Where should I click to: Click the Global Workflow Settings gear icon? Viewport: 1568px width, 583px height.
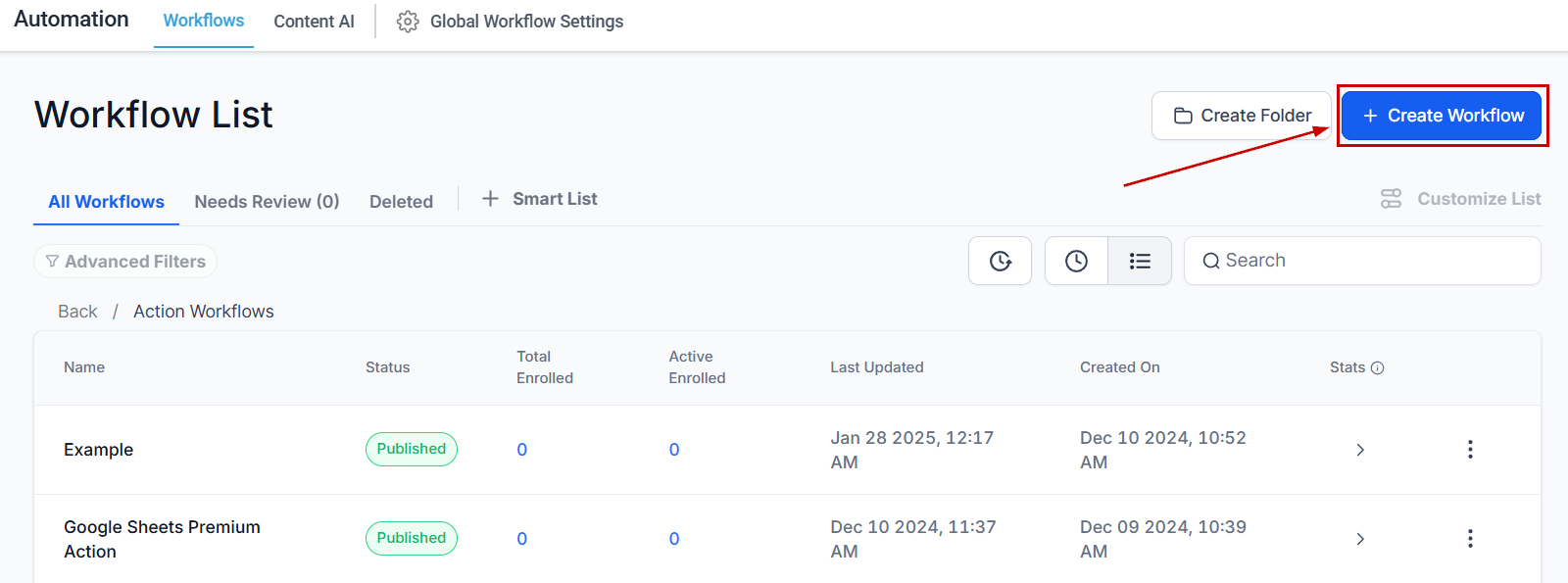coord(408,22)
